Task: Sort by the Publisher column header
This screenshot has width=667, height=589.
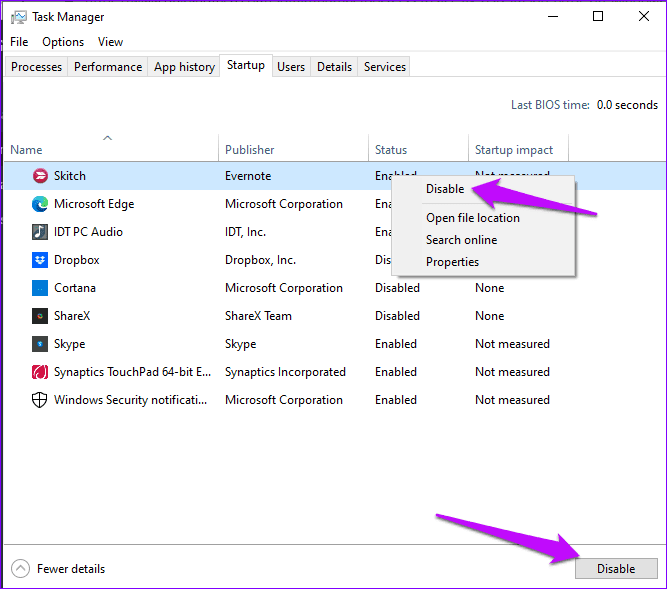Action: [250, 150]
